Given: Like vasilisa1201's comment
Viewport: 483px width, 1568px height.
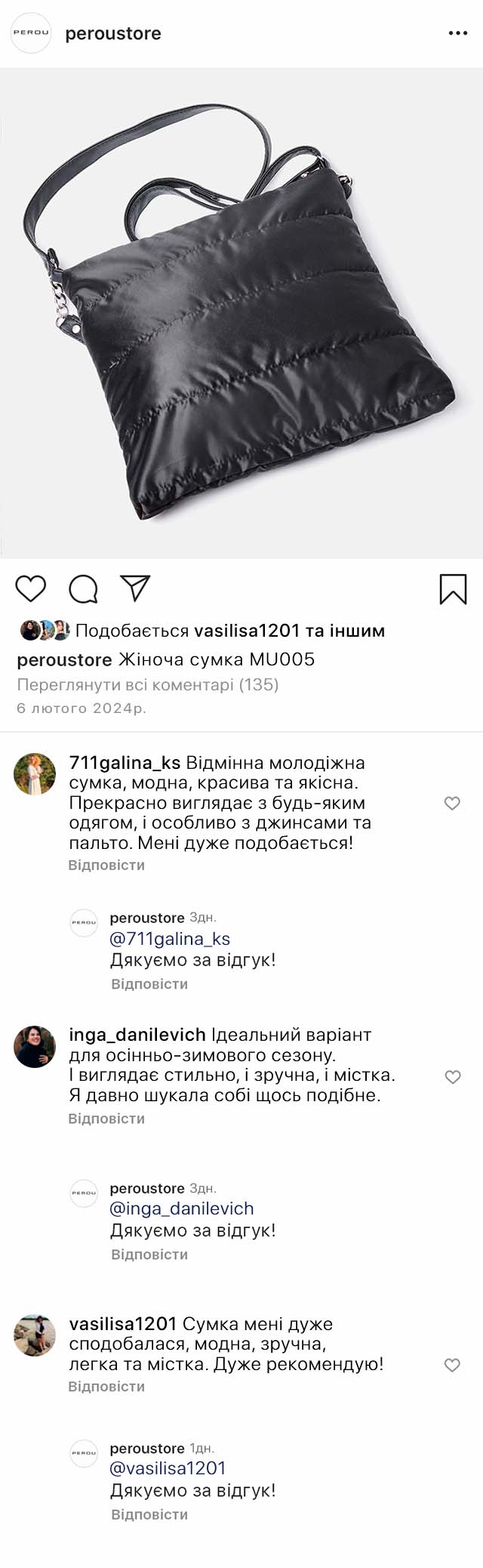Looking at the screenshot, I should click(x=452, y=1365).
